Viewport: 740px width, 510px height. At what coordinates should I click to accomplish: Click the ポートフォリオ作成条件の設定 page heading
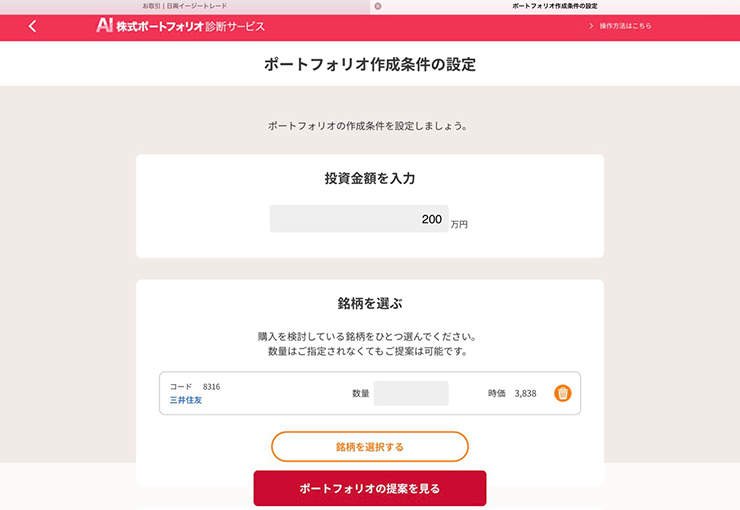tap(370, 64)
